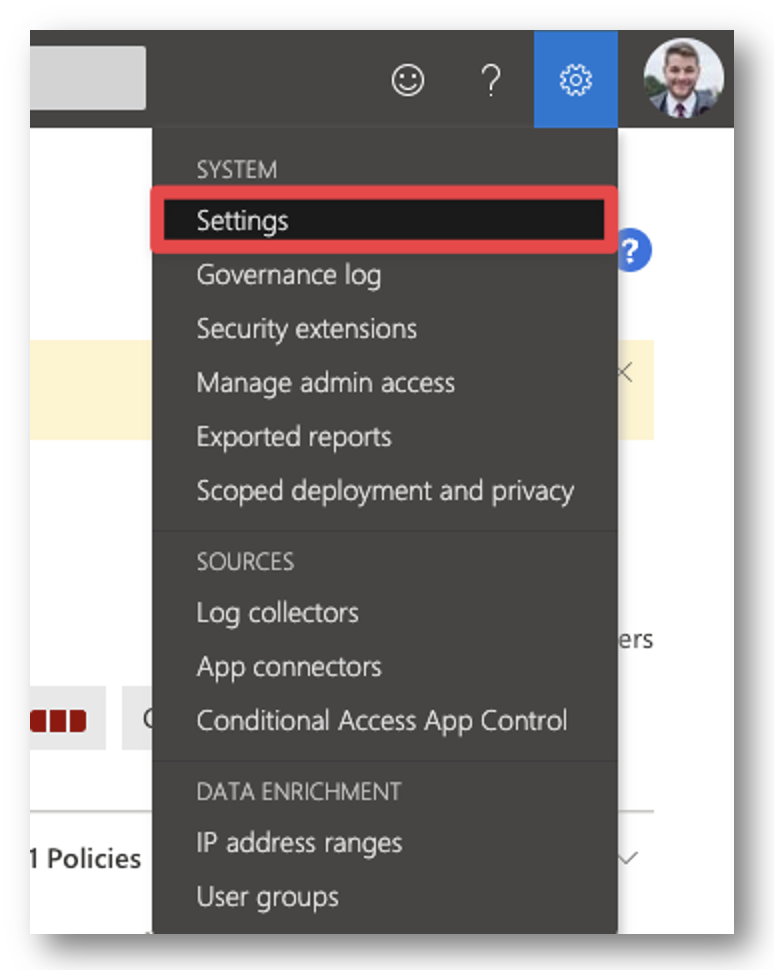Dismiss the yellow banner with X

pyautogui.click(x=626, y=372)
